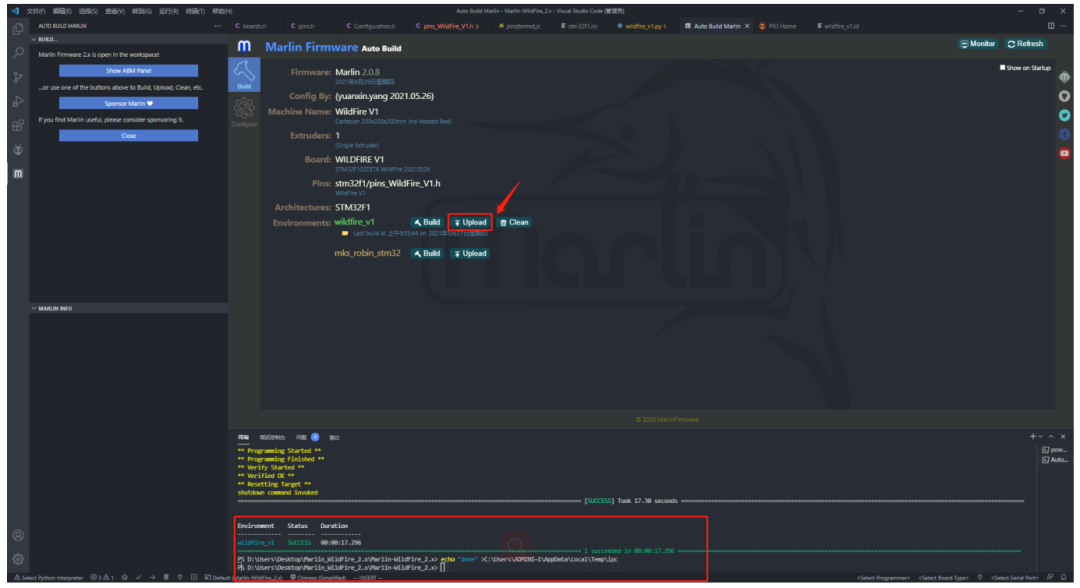Click Select Board Type in the status bar
This screenshot has width=1080, height=588.
tap(944, 578)
